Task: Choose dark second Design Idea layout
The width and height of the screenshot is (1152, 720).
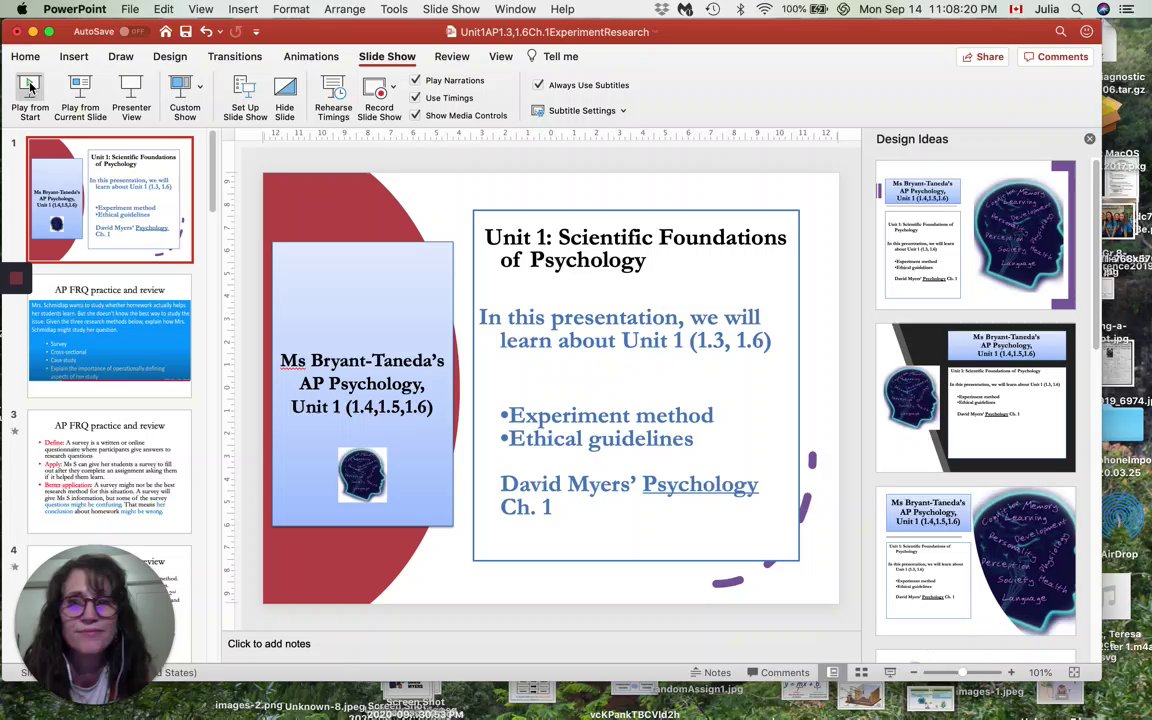Action: click(975, 397)
